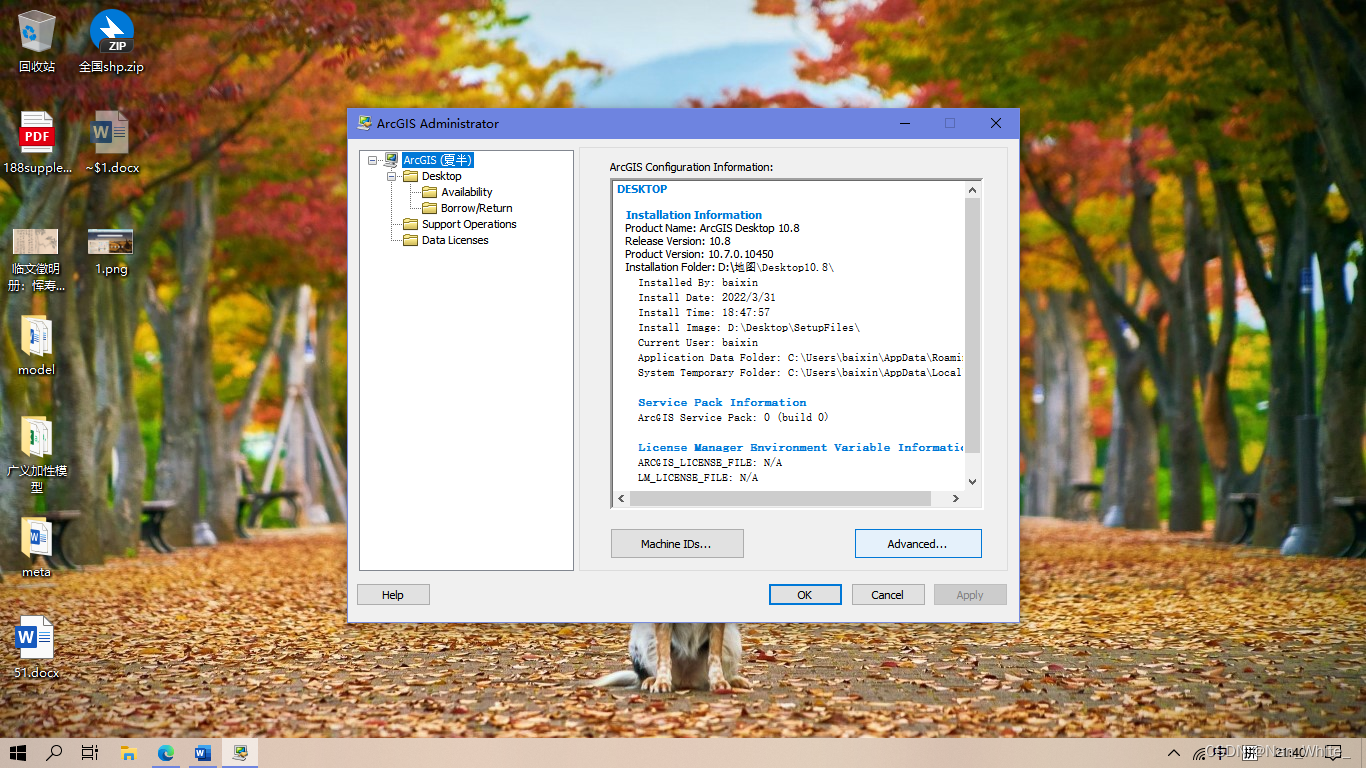Collapse the Desktop tree node
1366x768 pixels.
pos(392,176)
